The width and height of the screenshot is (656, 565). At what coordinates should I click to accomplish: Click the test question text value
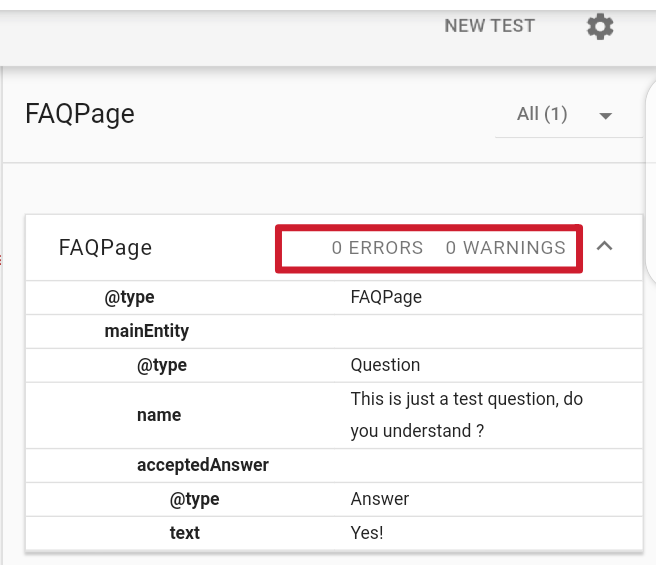(466, 415)
